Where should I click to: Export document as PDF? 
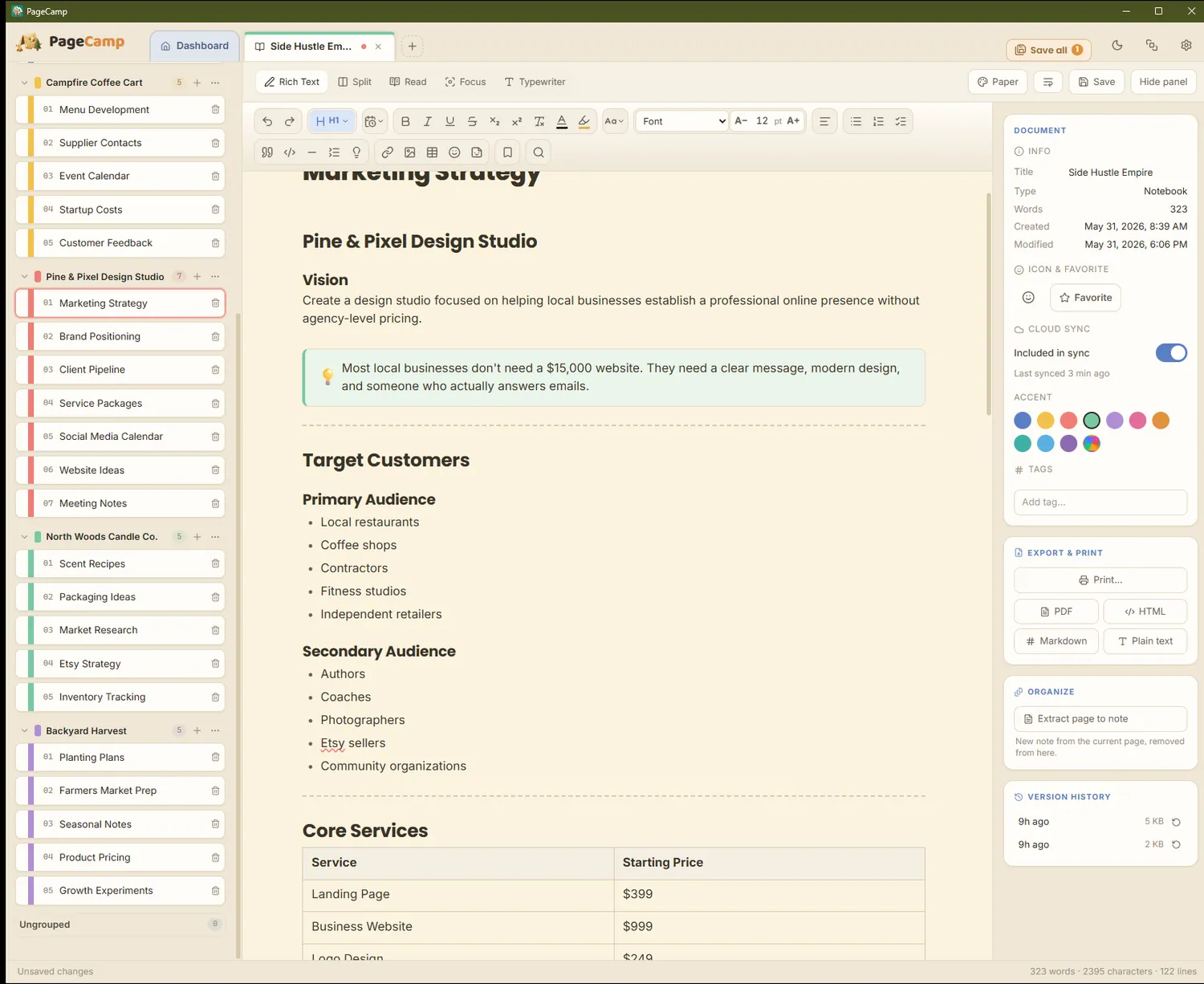point(1056,612)
